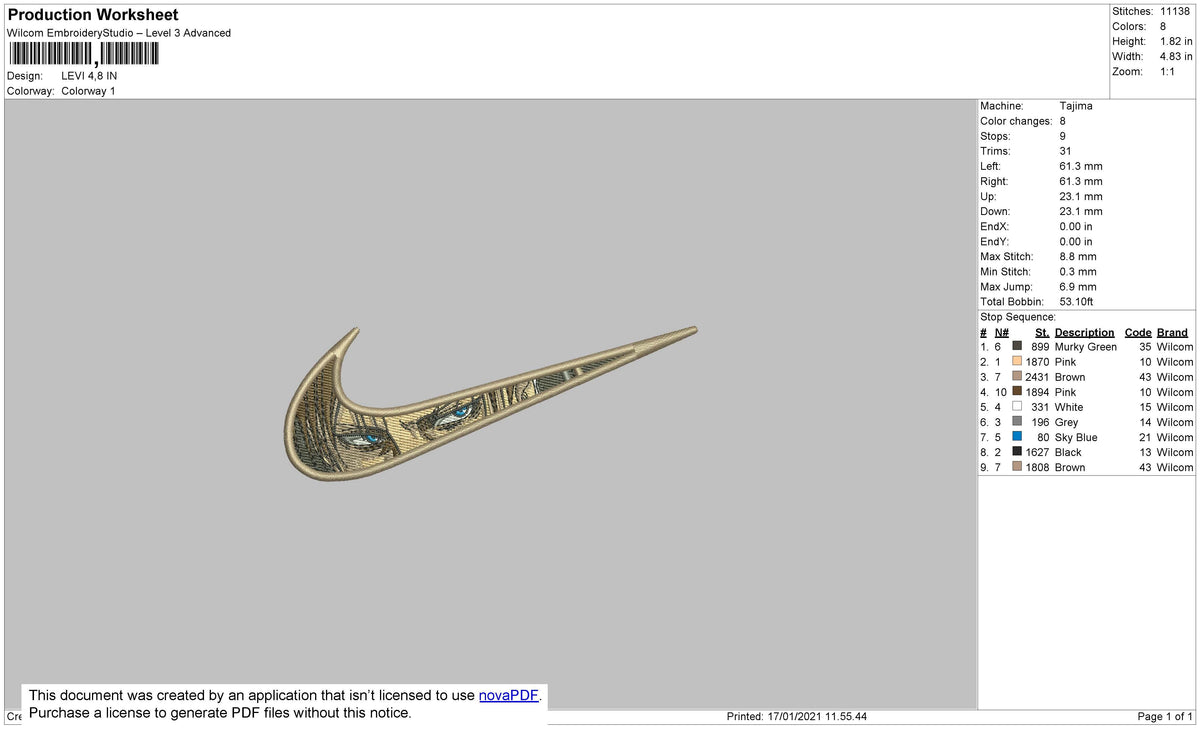Screen dimensions: 1200x729
Task: Click the St. column header
Action: [x=1041, y=332]
